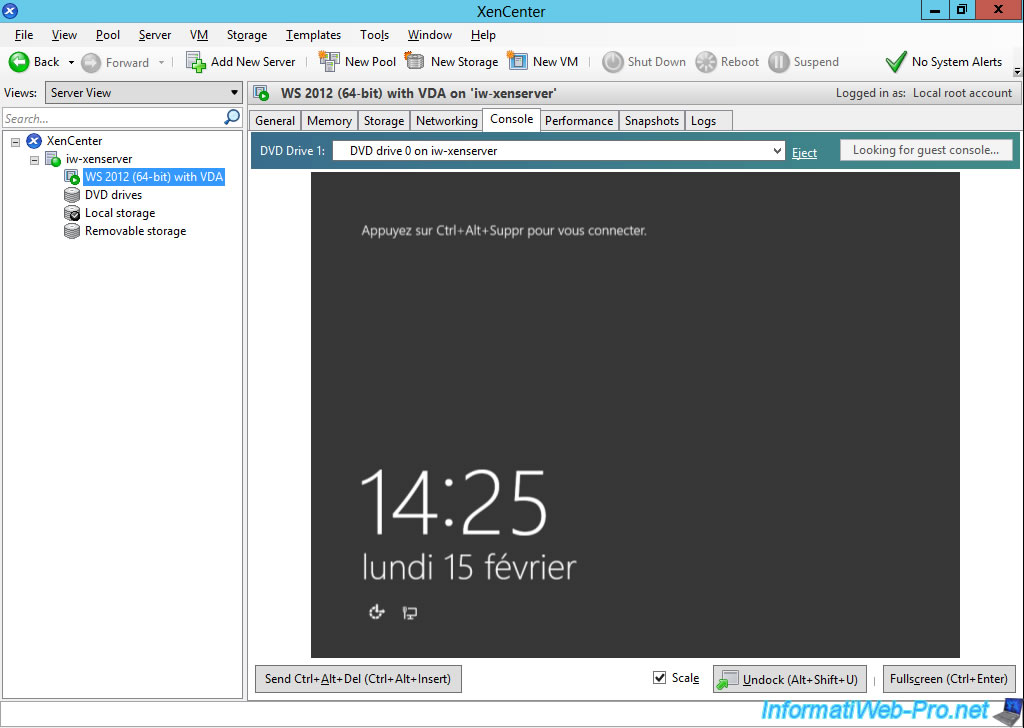Click the Fullscreen button
This screenshot has height=728, width=1024.
(x=949, y=679)
